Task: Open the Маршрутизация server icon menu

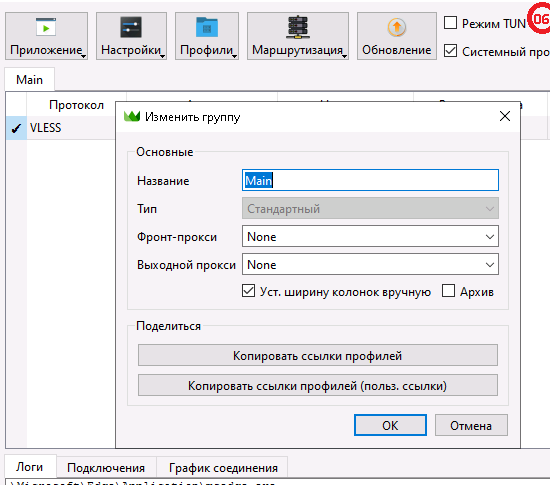Action: pyautogui.click(x=298, y=36)
